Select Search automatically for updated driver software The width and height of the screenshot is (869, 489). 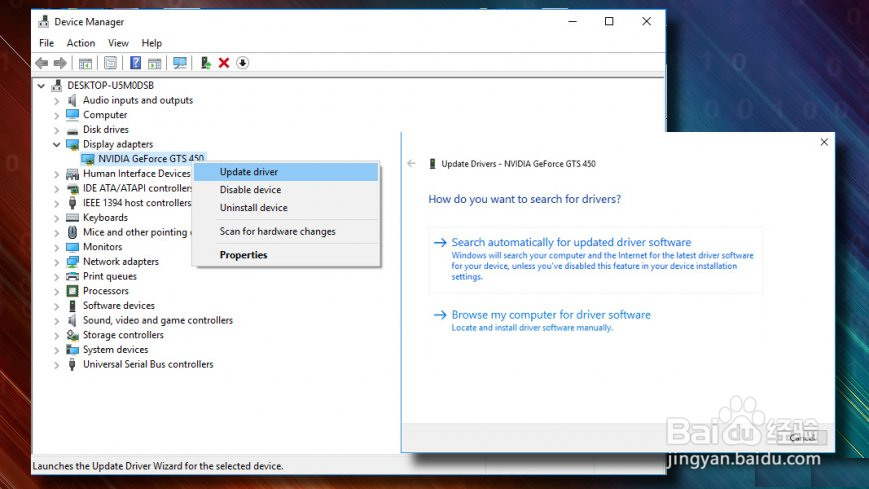click(595, 259)
